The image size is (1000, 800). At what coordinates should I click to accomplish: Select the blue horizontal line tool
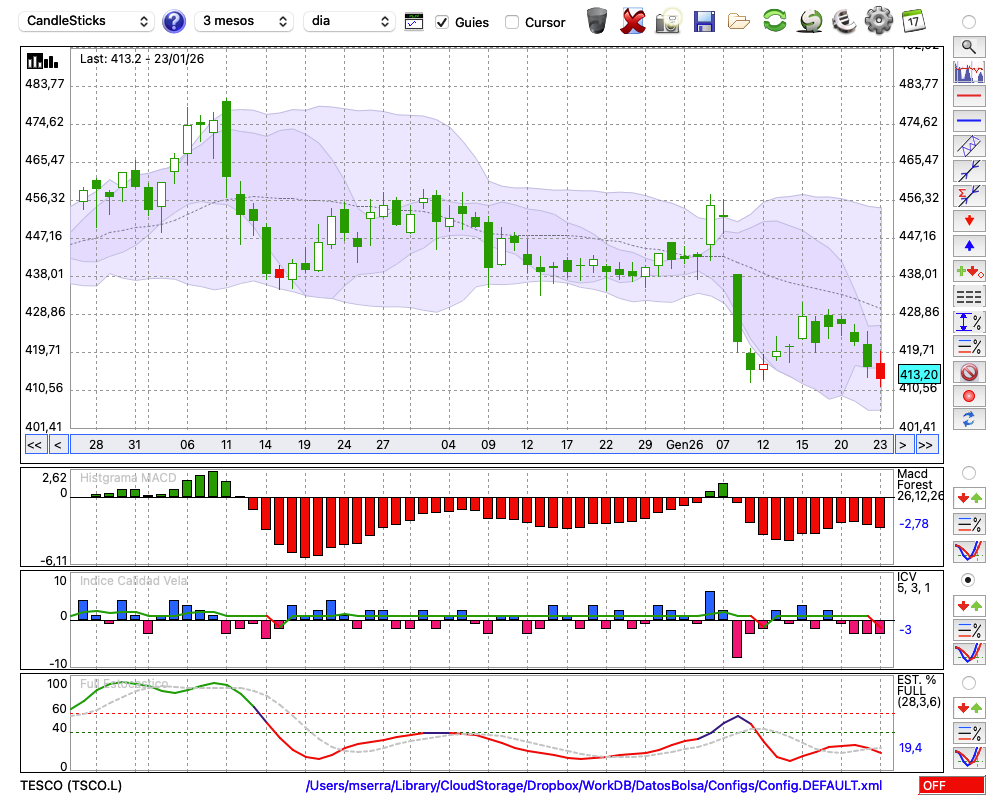[x=968, y=121]
